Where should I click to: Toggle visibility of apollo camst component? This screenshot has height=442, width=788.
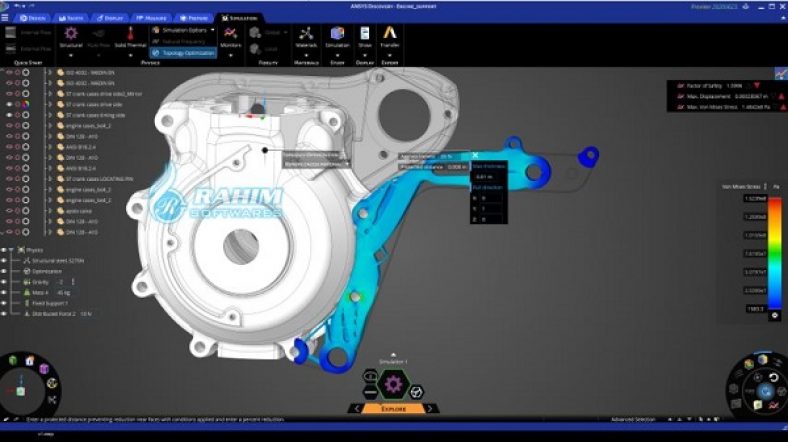9,211
